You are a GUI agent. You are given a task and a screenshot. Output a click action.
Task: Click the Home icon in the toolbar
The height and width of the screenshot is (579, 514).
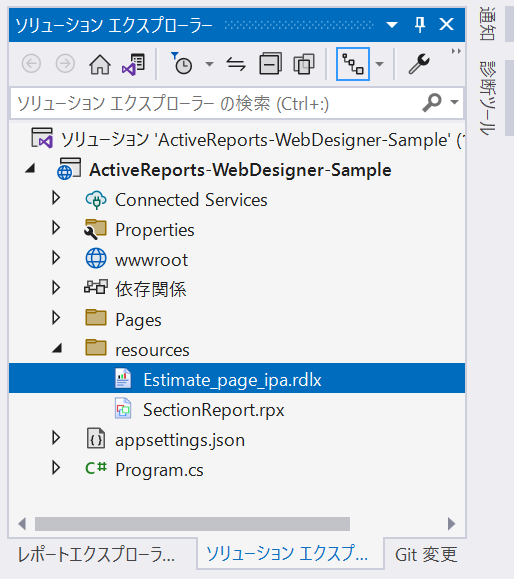pos(100,64)
